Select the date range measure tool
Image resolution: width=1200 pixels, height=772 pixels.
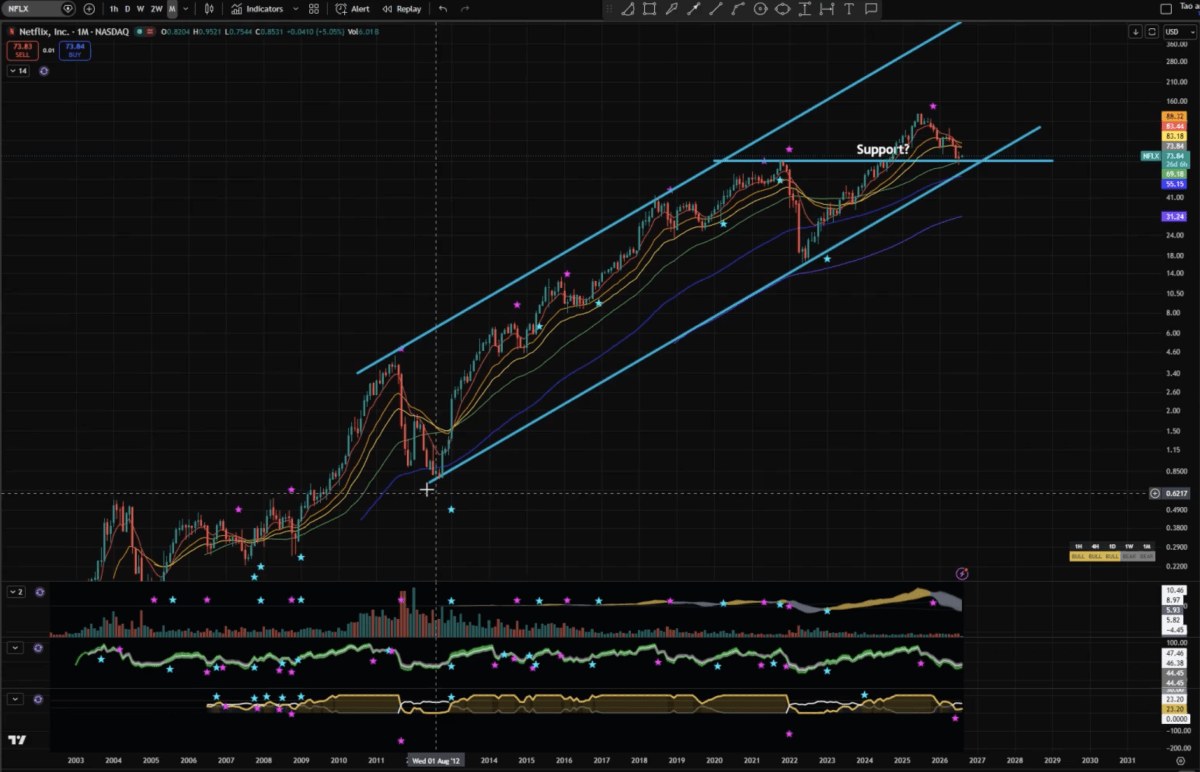[827, 9]
